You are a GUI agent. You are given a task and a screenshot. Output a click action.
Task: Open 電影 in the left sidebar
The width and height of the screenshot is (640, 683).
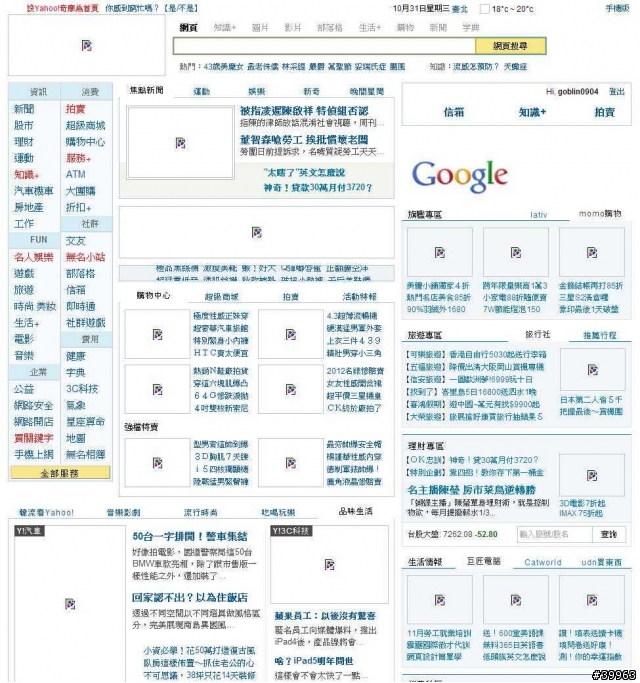click(24, 339)
